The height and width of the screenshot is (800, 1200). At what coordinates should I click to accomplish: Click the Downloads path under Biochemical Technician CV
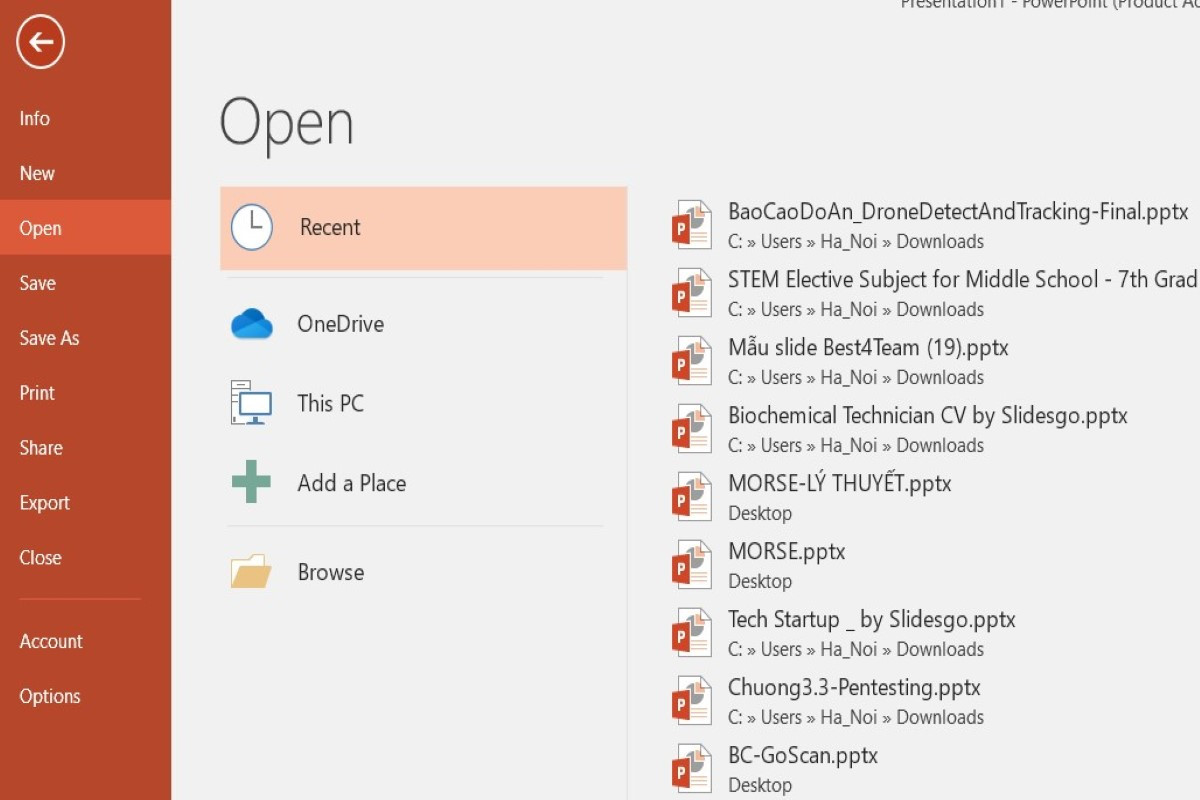(856, 445)
